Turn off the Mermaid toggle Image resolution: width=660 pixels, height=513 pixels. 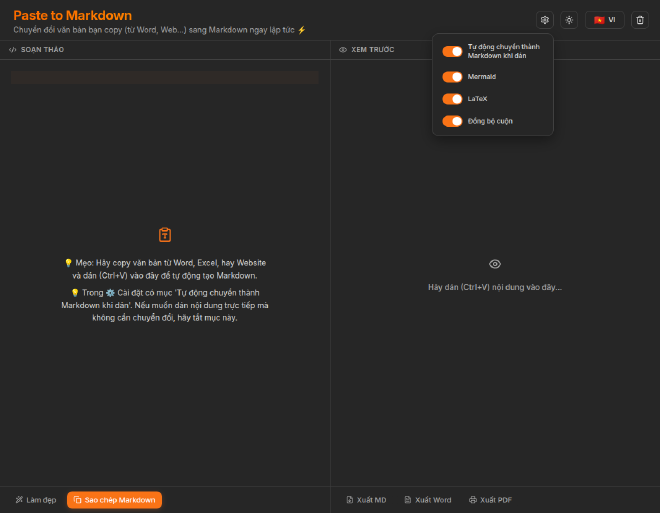pos(452,77)
